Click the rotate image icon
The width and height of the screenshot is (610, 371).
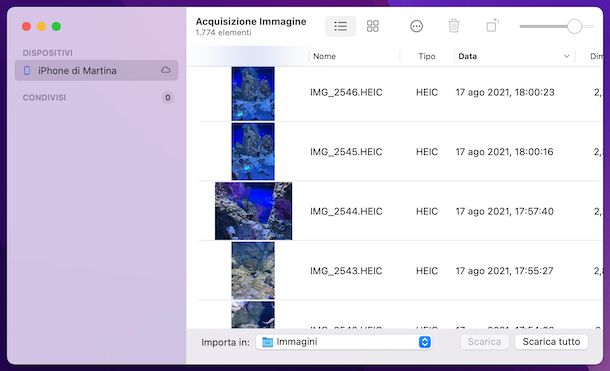[x=492, y=26]
